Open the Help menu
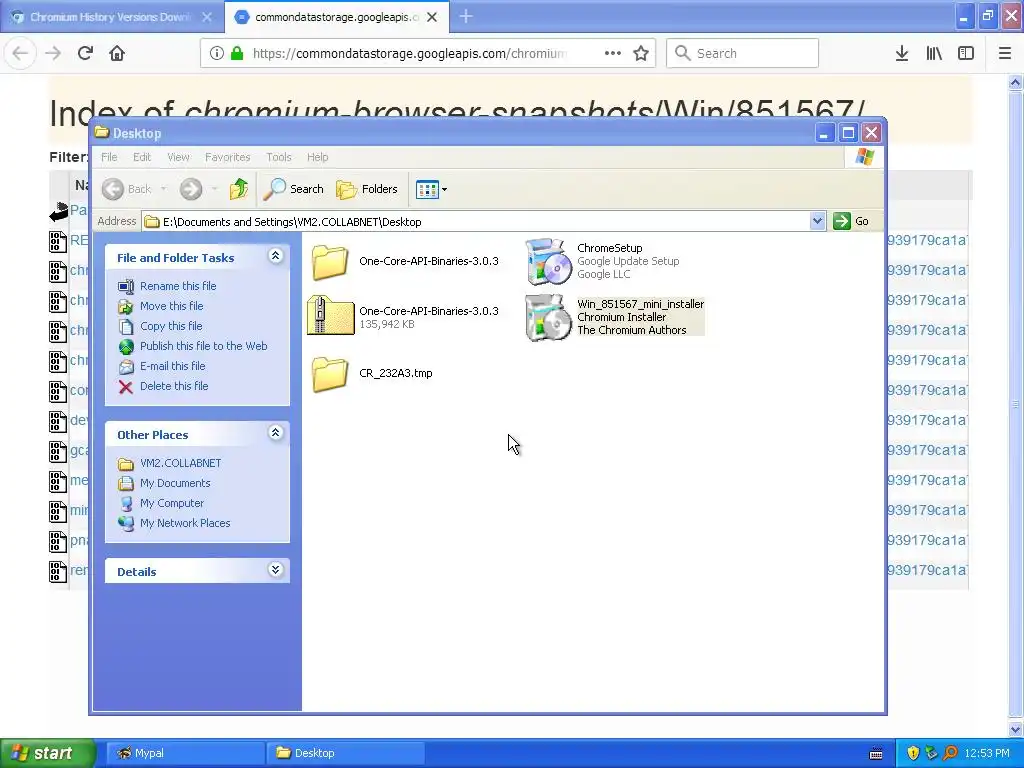 tap(317, 157)
